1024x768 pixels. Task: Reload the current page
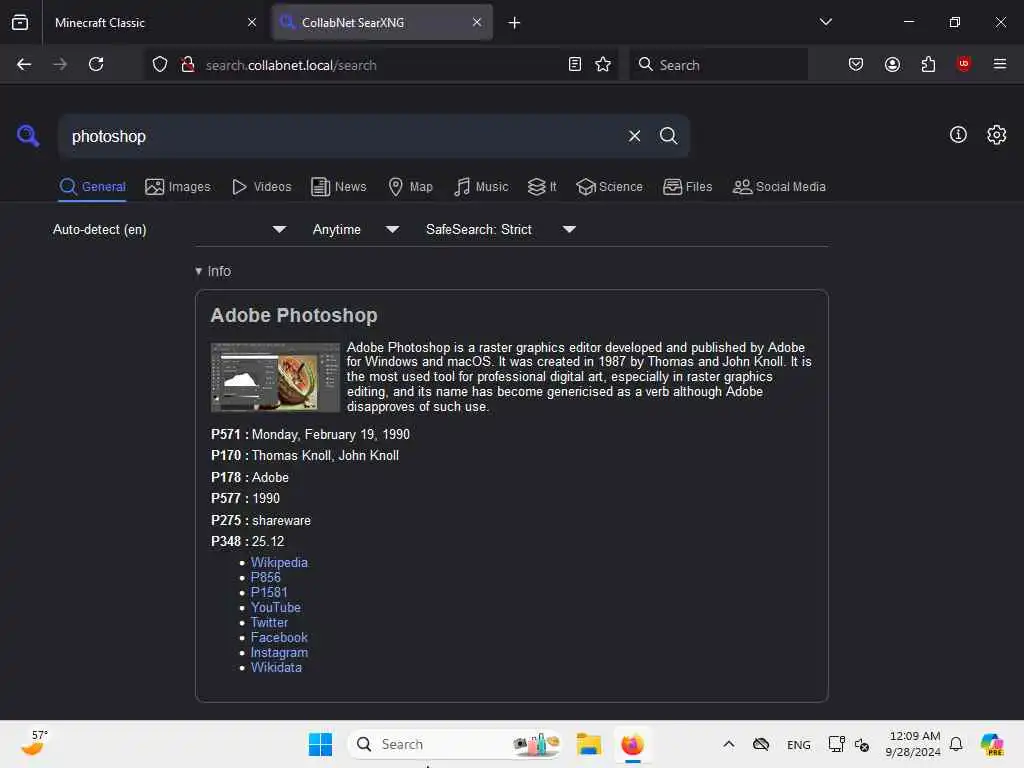96,64
